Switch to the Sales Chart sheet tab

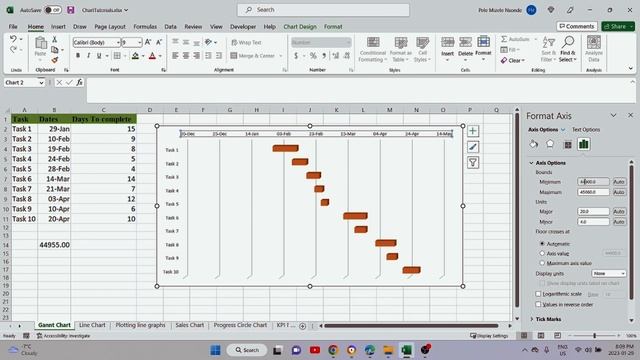pos(189,325)
